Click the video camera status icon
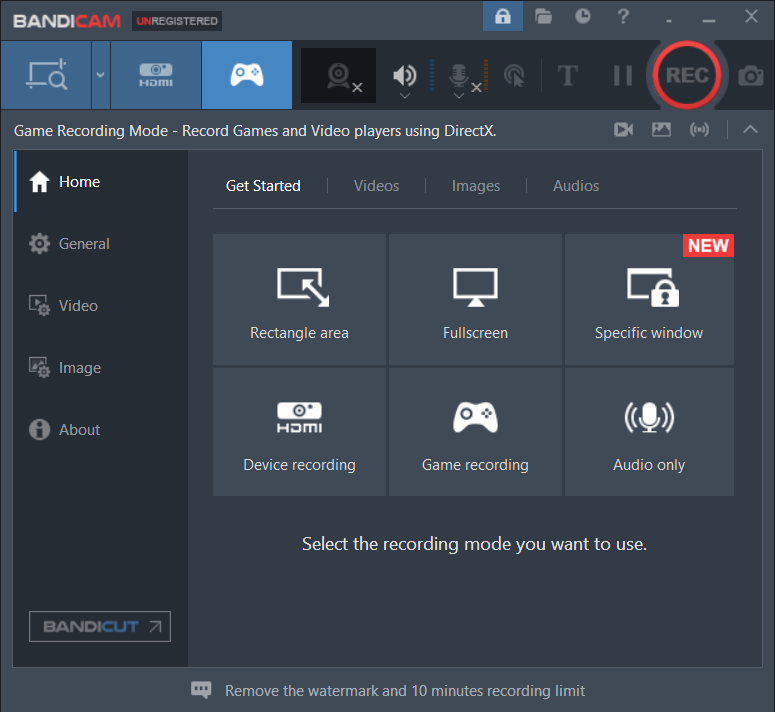Image resolution: width=775 pixels, height=712 pixels. click(x=623, y=130)
